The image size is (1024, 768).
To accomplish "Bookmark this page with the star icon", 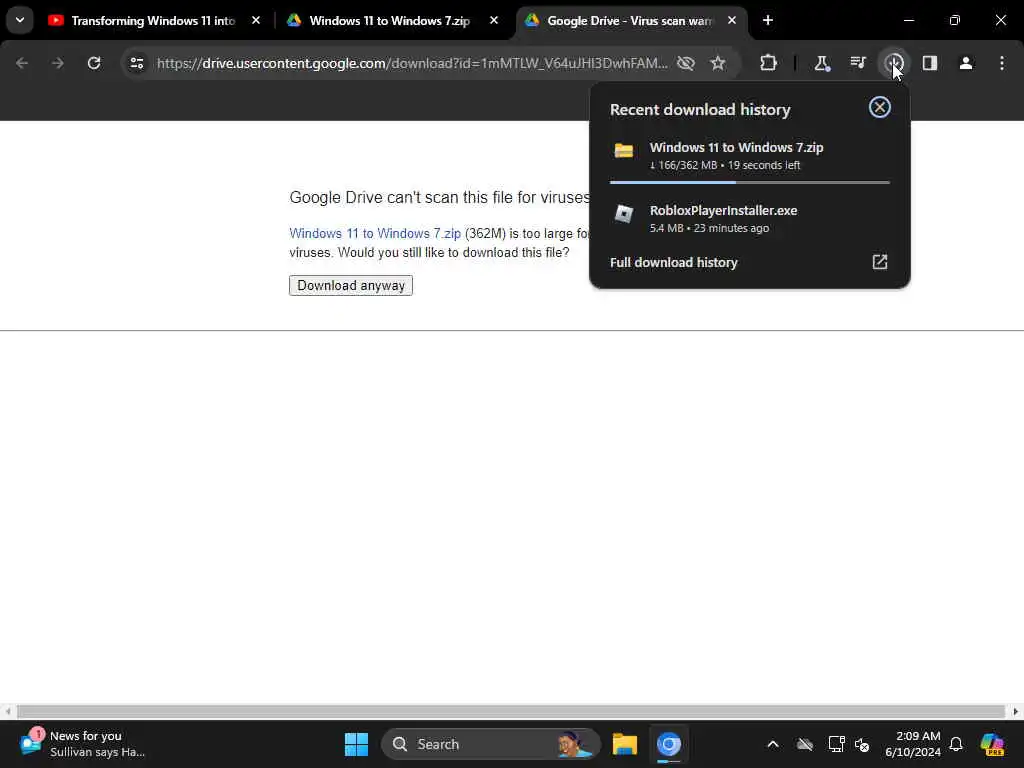I will tap(718, 63).
